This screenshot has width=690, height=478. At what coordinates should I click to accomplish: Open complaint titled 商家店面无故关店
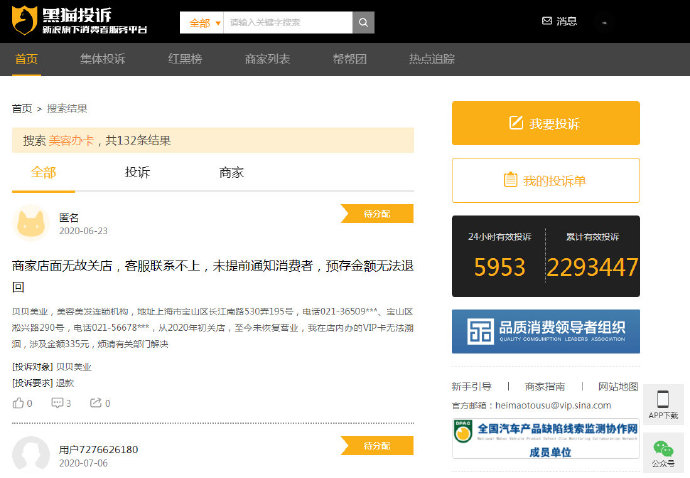click(x=213, y=276)
